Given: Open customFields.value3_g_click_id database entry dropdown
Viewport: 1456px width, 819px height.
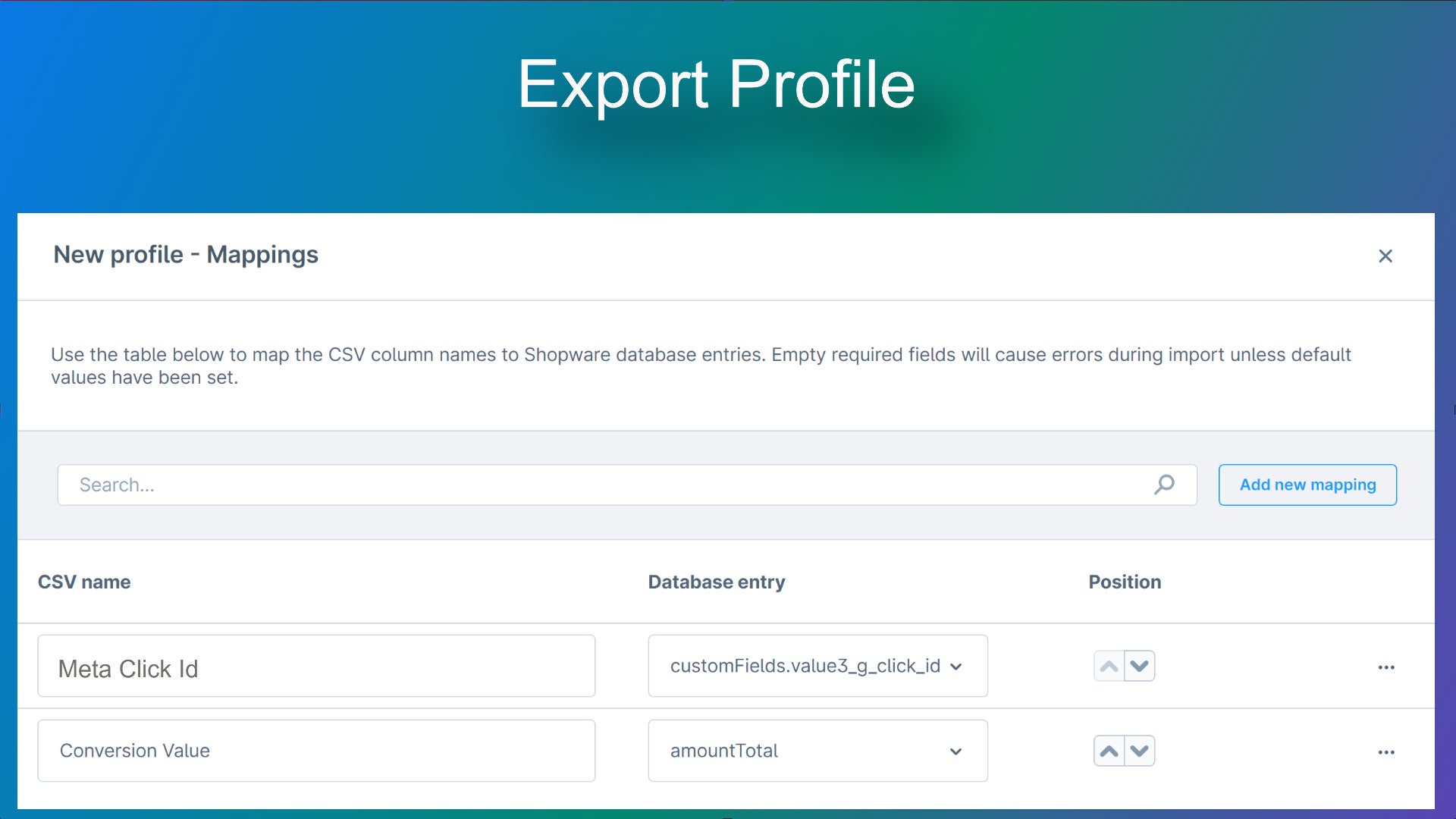Looking at the screenshot, I should tap(817, 666).
